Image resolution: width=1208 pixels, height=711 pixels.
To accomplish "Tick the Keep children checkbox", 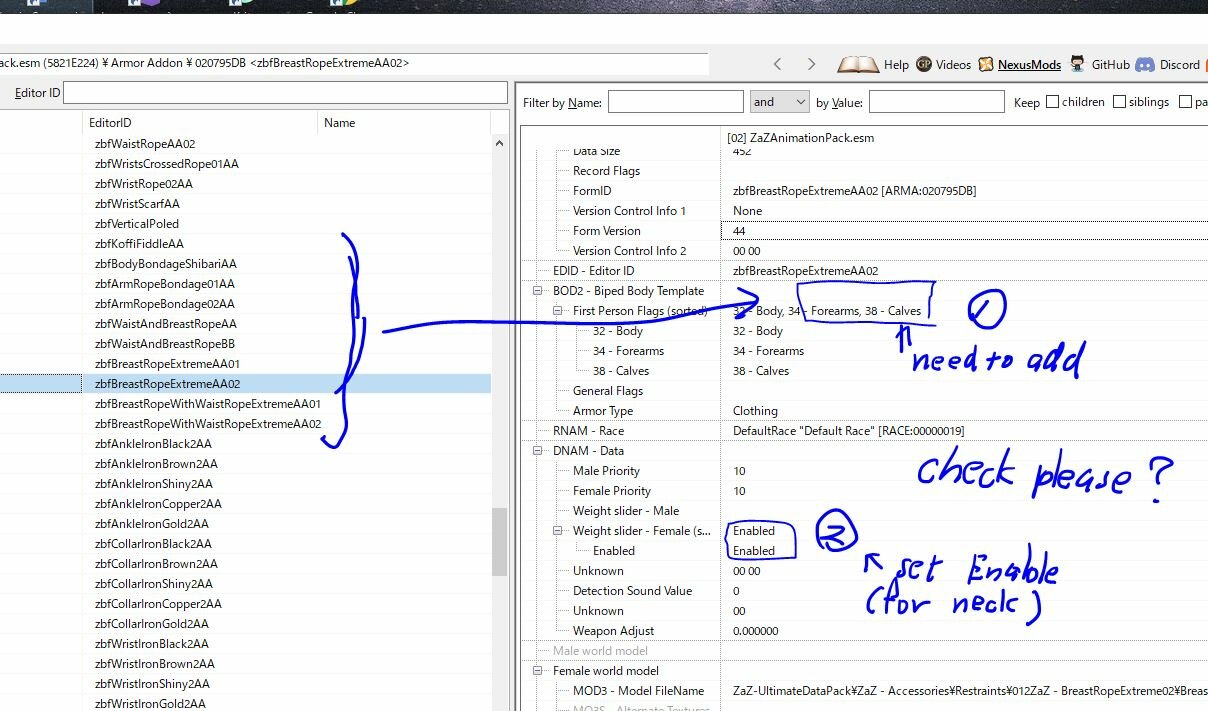I will tap(1052, 102).
